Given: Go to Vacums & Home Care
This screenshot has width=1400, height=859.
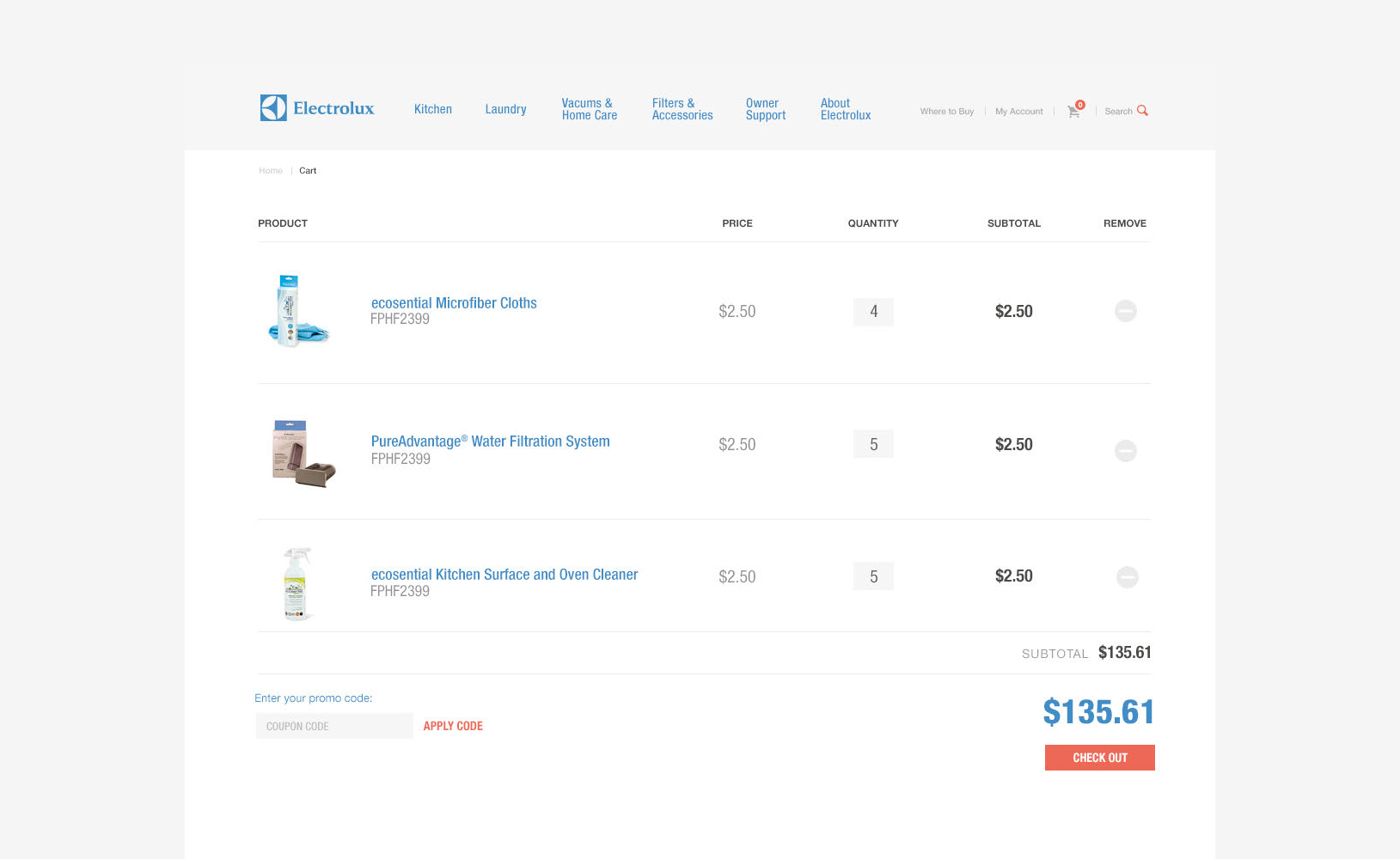Looking at the screenshot, I should tap(589, 109).
